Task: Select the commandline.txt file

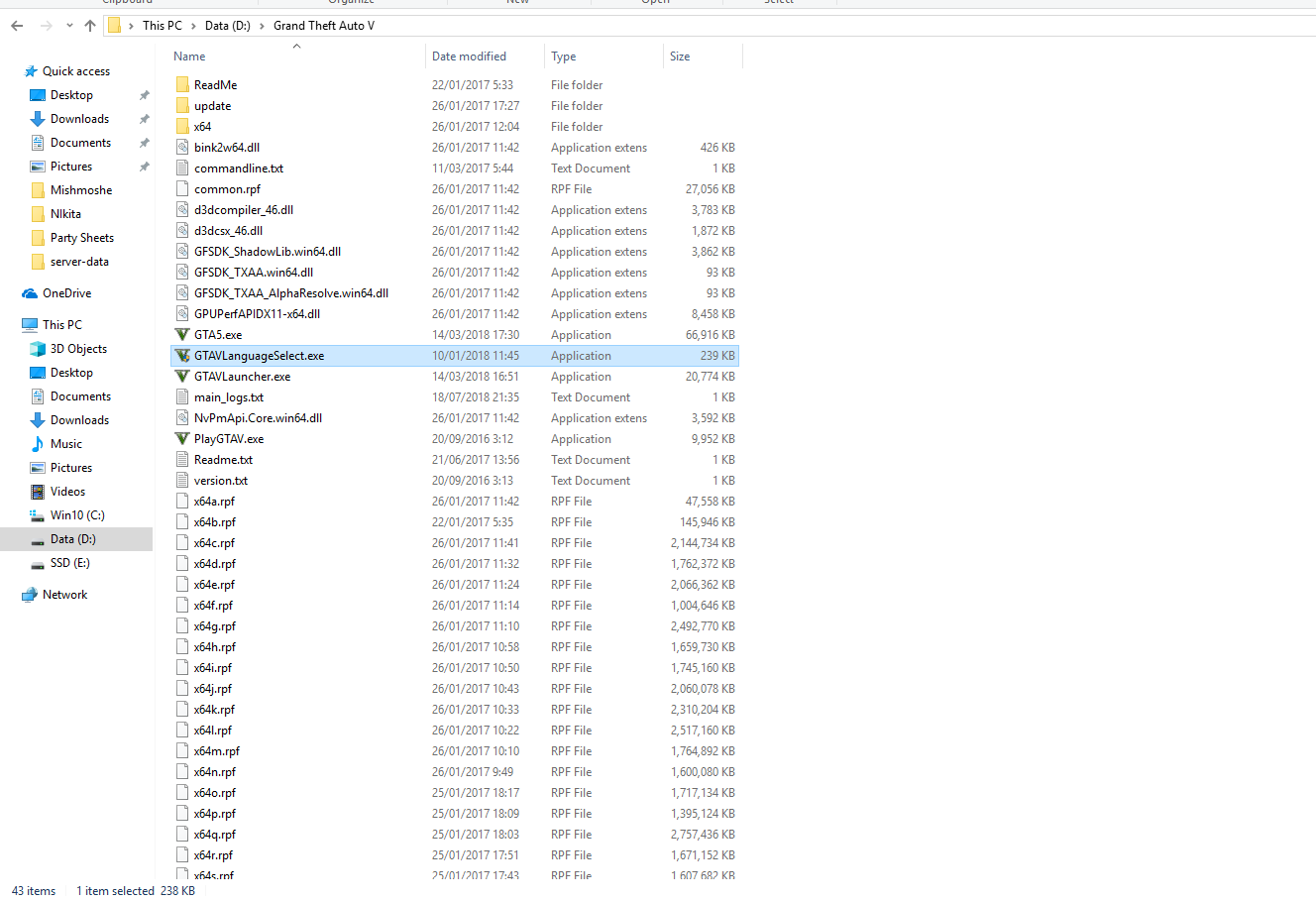Action: click(x=238, y=169)
